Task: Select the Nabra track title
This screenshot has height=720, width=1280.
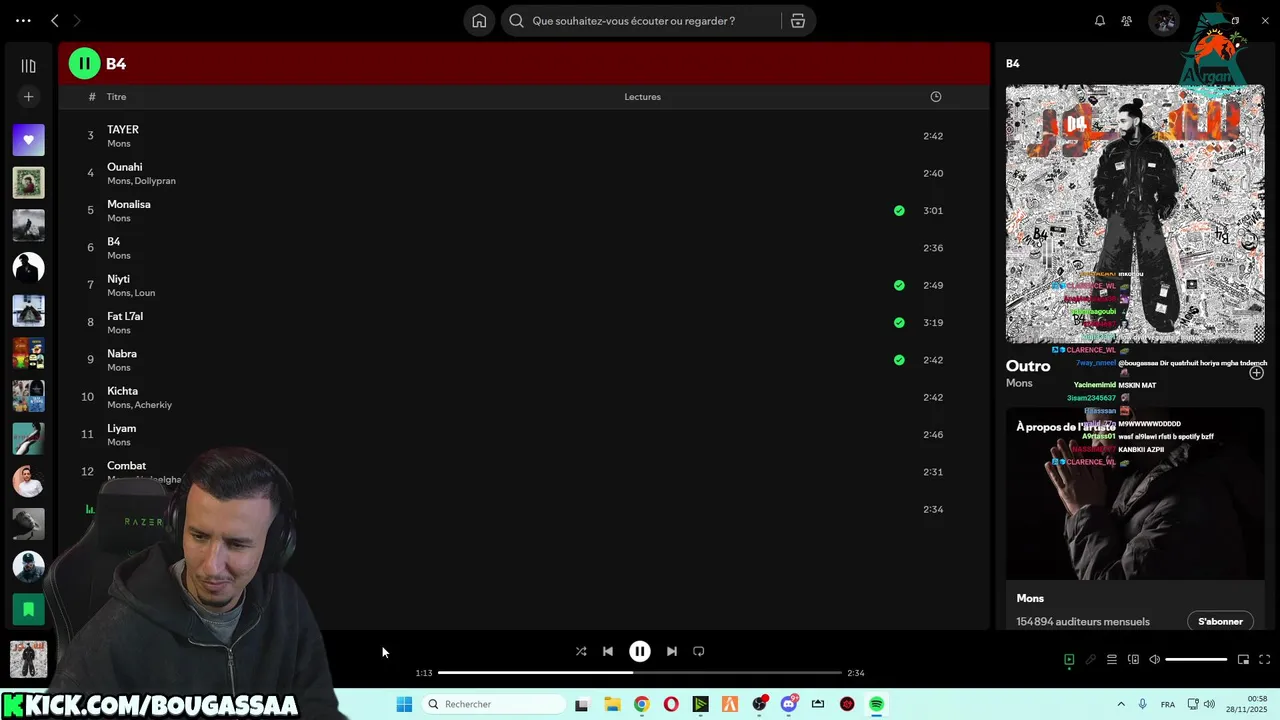Action: click(122, 354)
